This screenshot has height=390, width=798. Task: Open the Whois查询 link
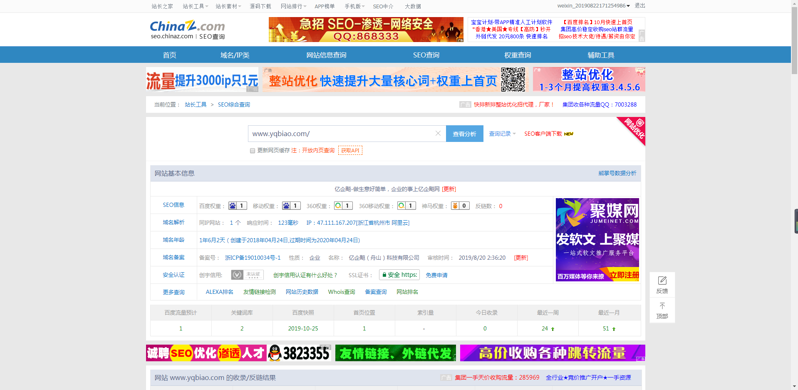(x=341, y=292)
